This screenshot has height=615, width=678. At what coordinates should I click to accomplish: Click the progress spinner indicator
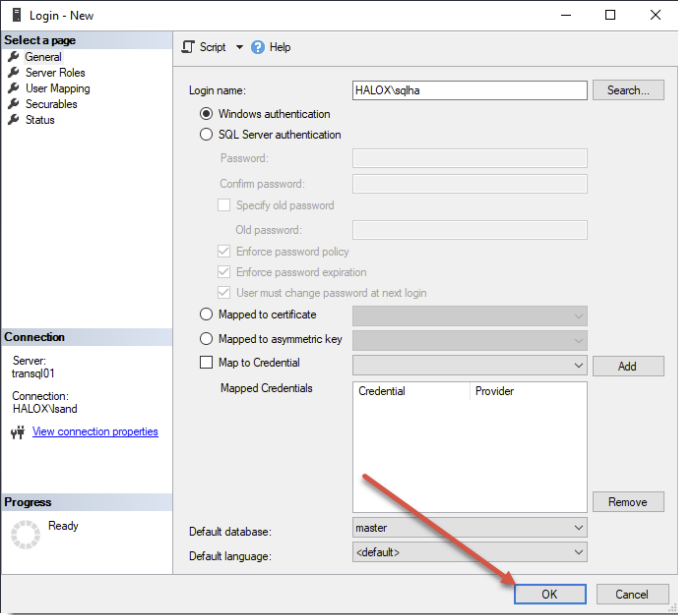click(26, 535)
